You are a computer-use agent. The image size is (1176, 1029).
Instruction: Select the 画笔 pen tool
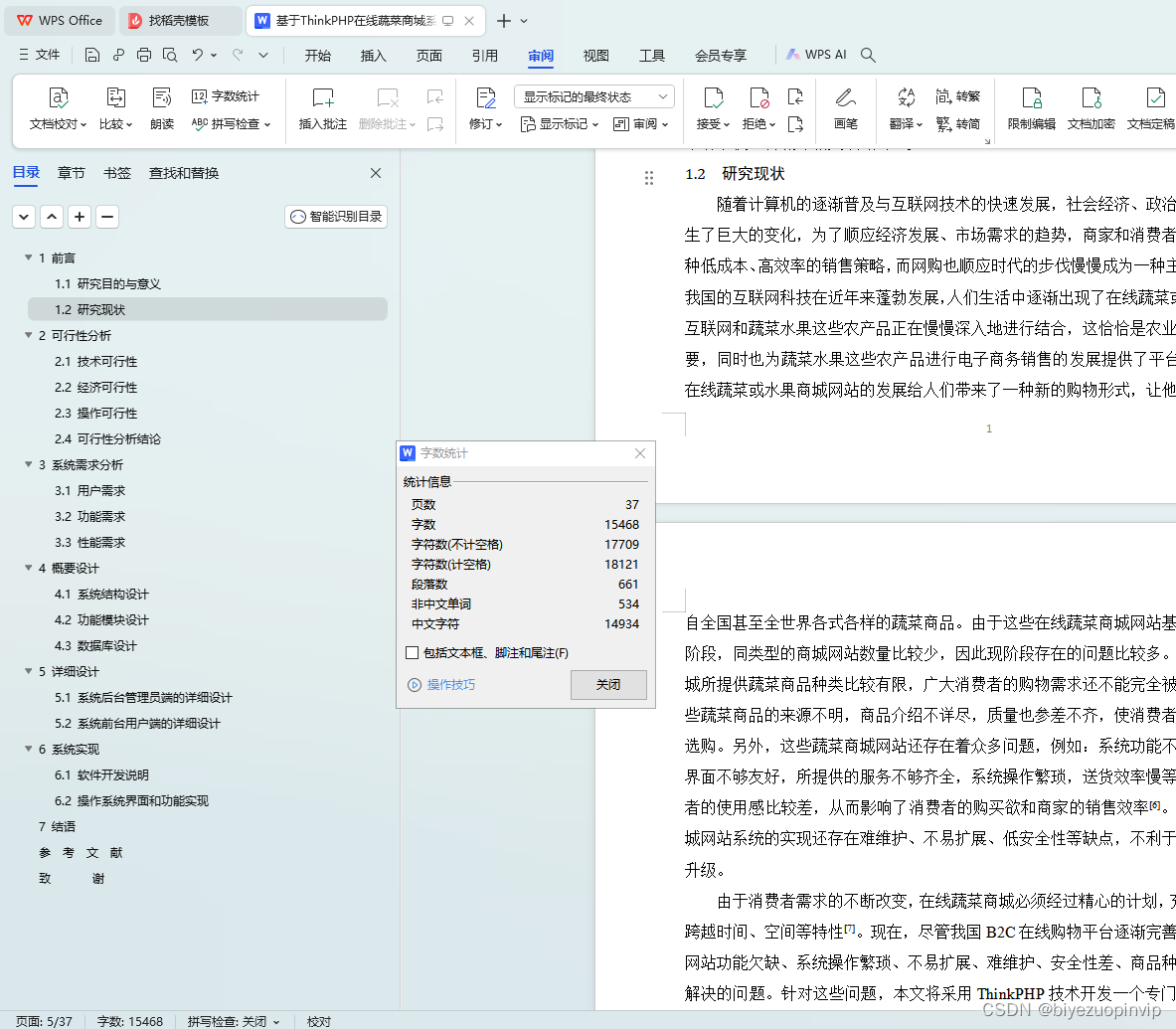[x=845, y=108]
